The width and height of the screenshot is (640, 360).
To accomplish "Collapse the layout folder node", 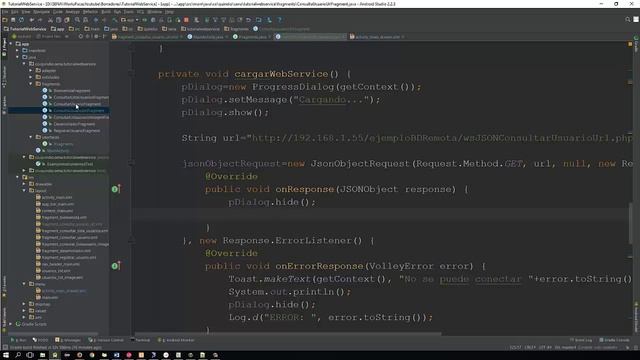I will 24,191.
